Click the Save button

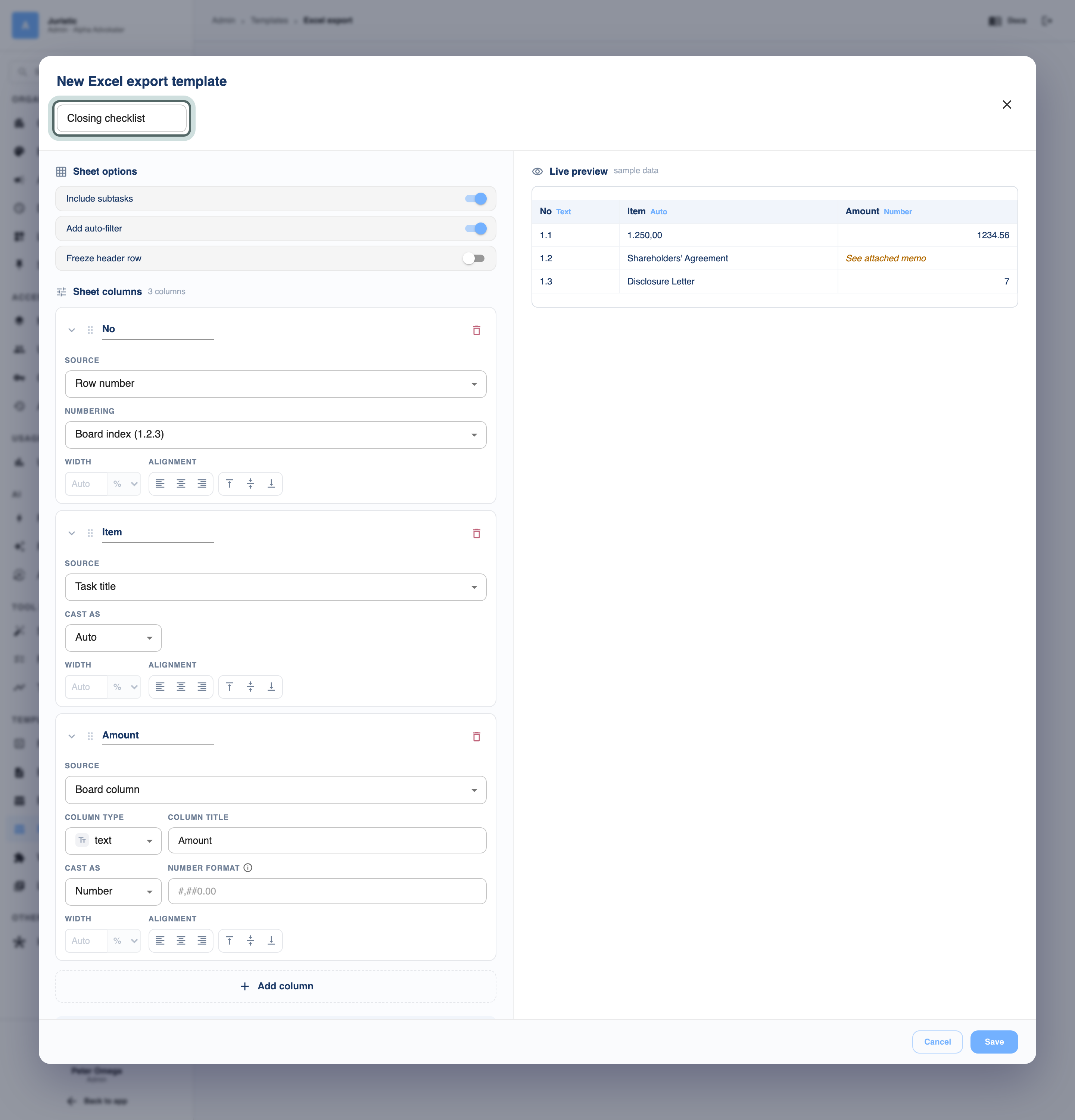tap(994, 1042)
